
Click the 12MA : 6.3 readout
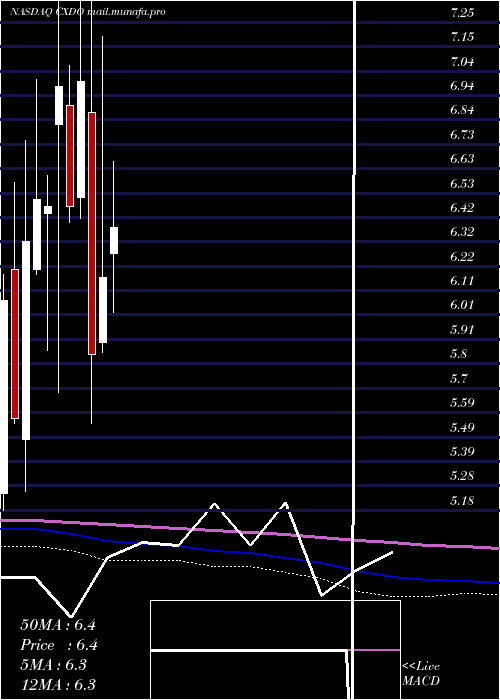[58, 684]
